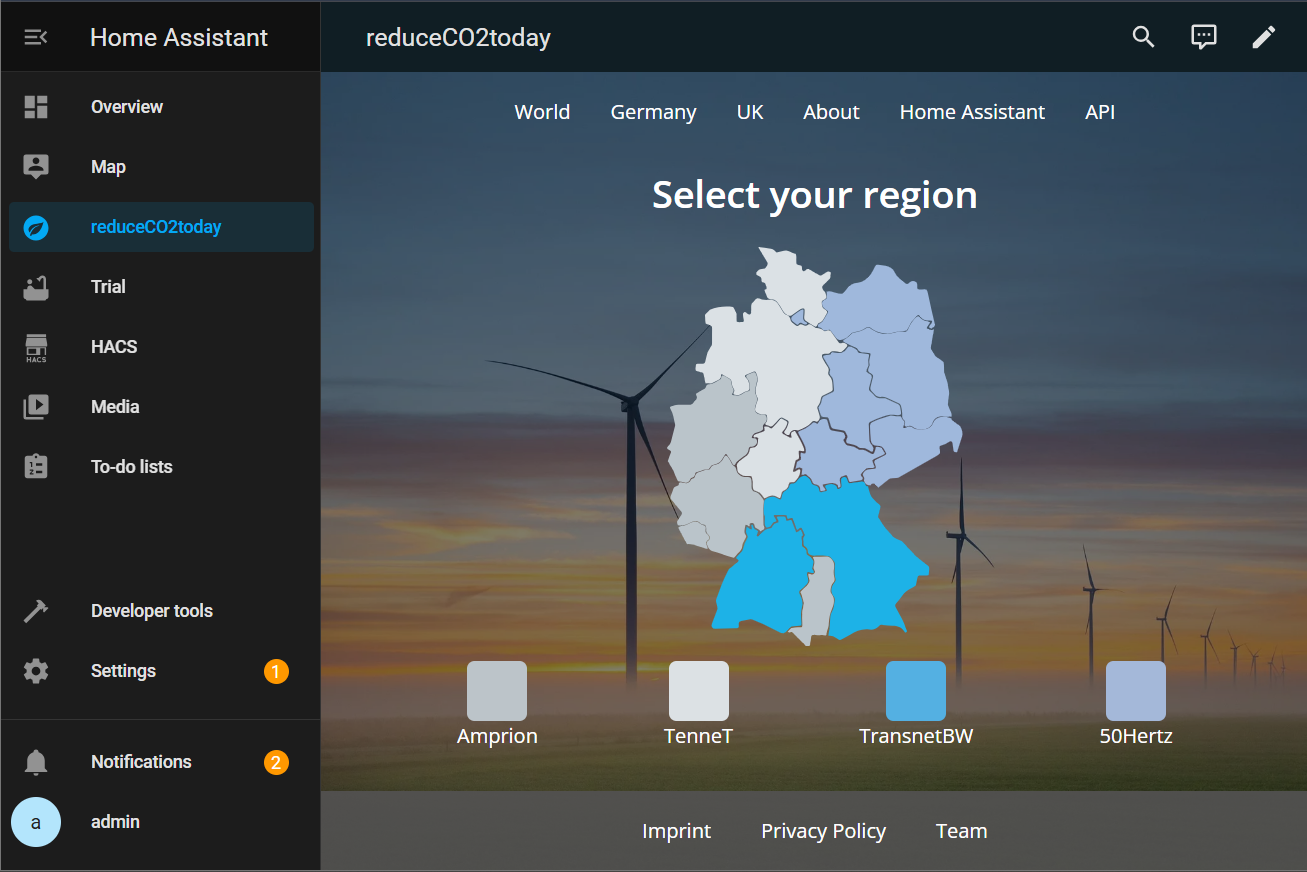Click the Map sidebar icon
Image resolution: width=1307 pixels, height=872 pixels.
click(x=36, y=167)
